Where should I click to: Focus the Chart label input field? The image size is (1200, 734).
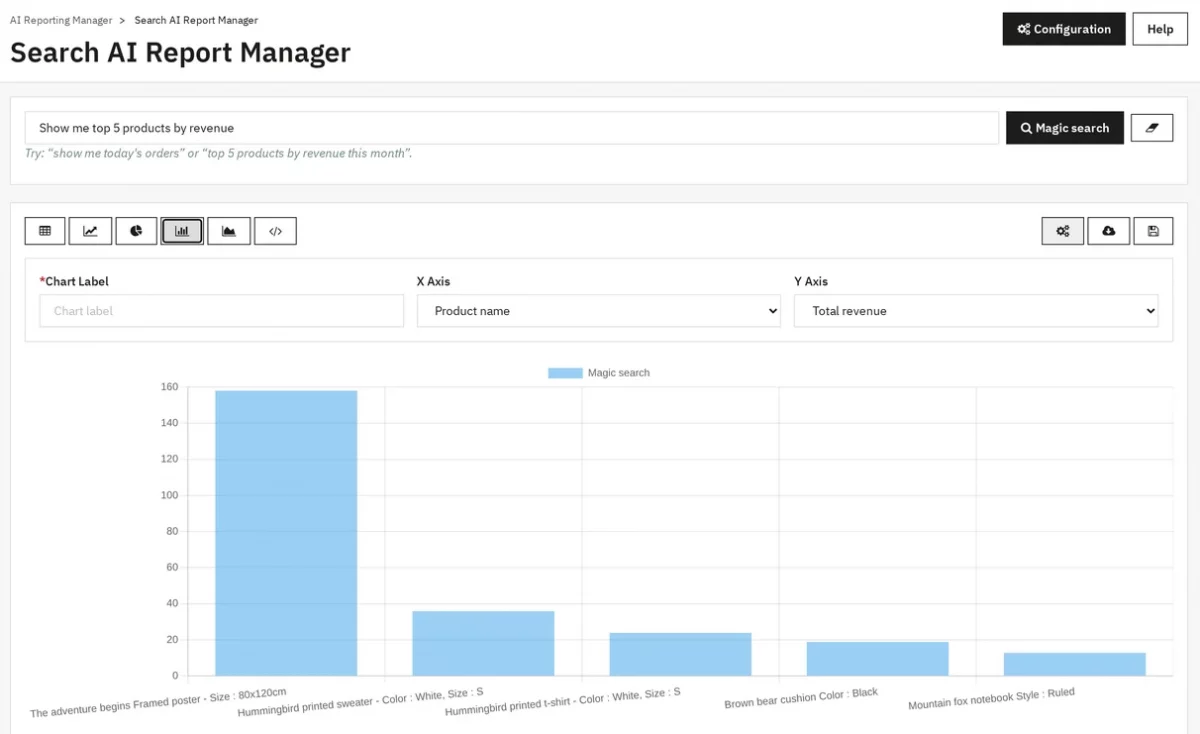222,311
